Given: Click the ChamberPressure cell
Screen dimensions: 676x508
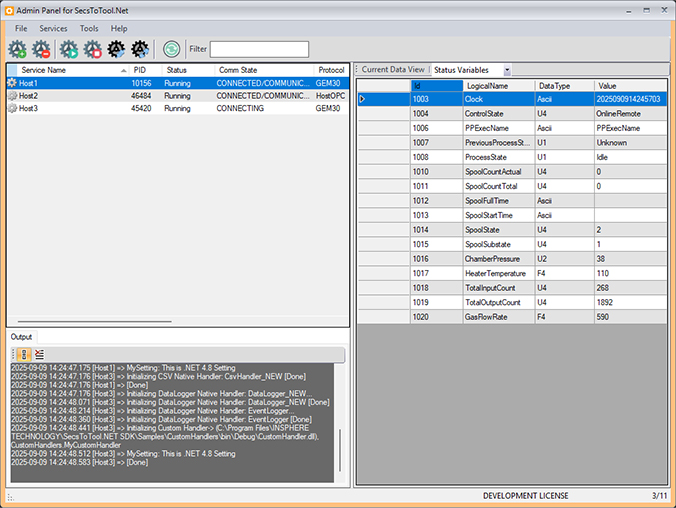Looking at the screenshot, I should pyautogui.click(x=499, y=259).
